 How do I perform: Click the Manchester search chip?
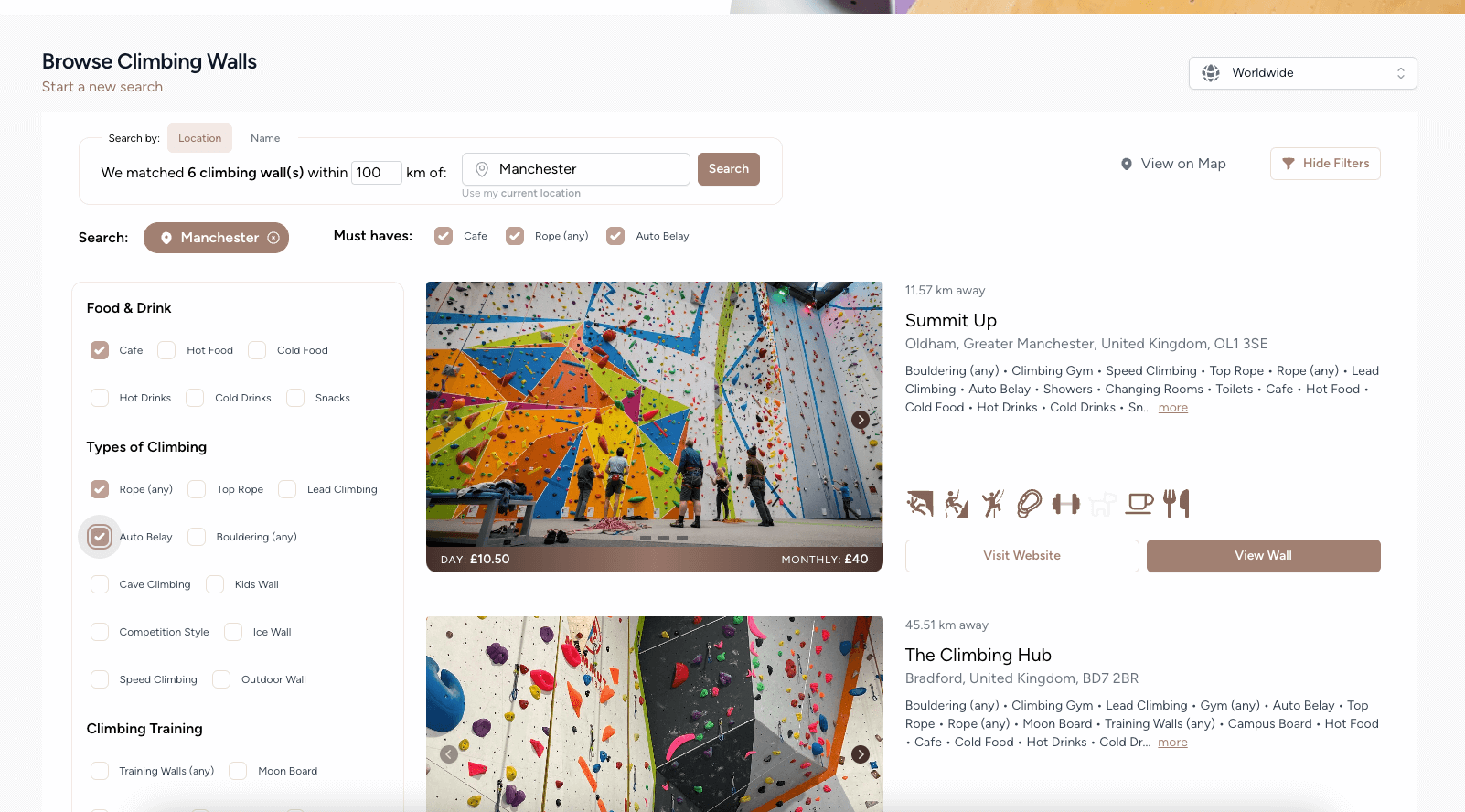pyautogui.click(x=216, y=238)
